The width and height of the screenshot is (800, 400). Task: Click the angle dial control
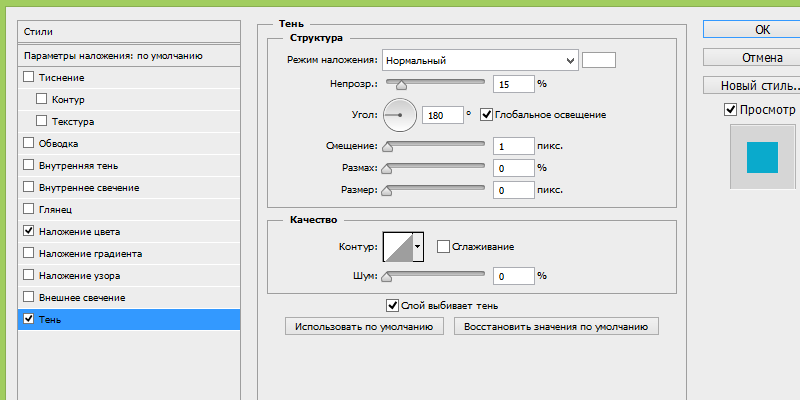(x=400, y=115)
